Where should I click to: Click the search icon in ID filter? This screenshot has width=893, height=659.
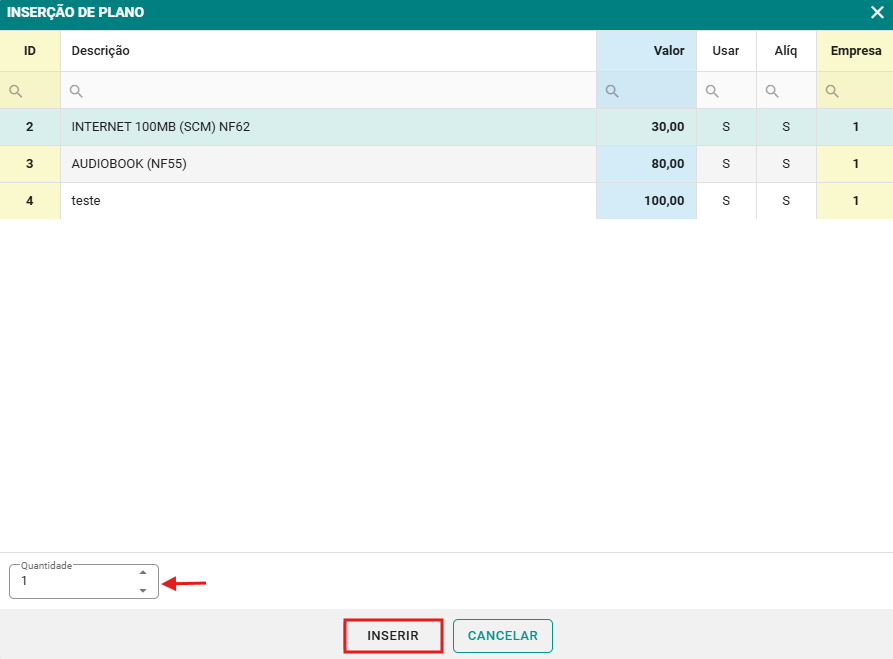pyautogui.click(x=15, y=91)
